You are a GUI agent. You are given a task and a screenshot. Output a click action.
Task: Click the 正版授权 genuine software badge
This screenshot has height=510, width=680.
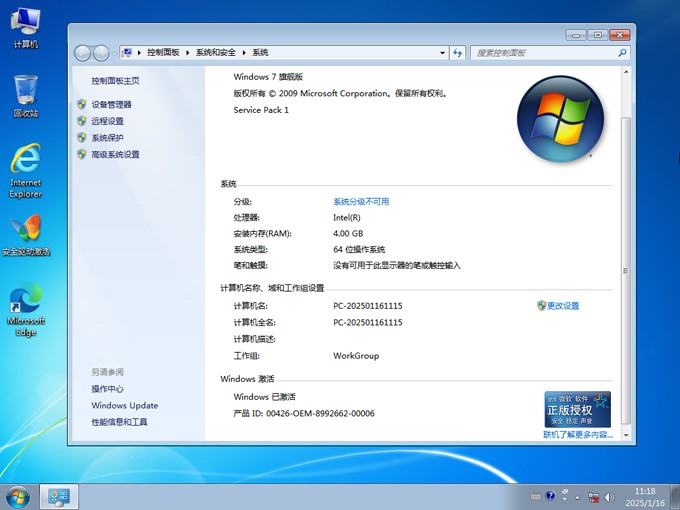click(x=578, y=409)
